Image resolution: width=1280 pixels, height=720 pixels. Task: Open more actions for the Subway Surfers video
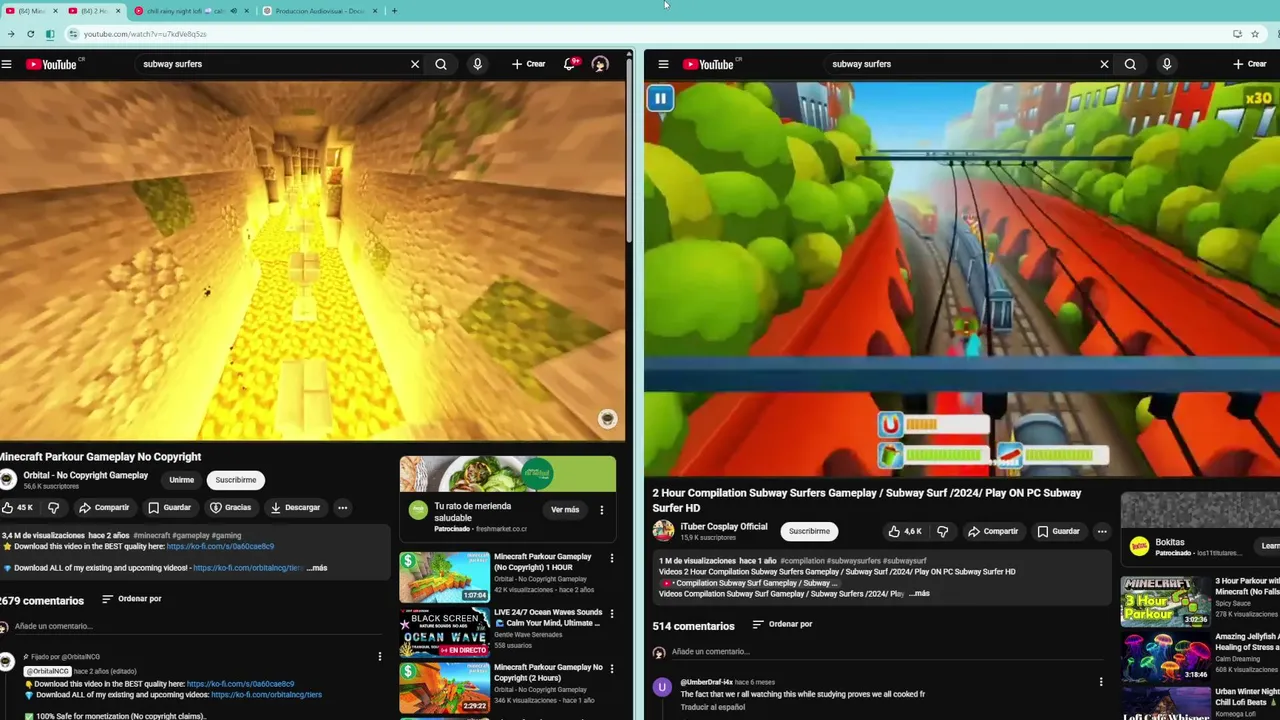[1102, 531]
